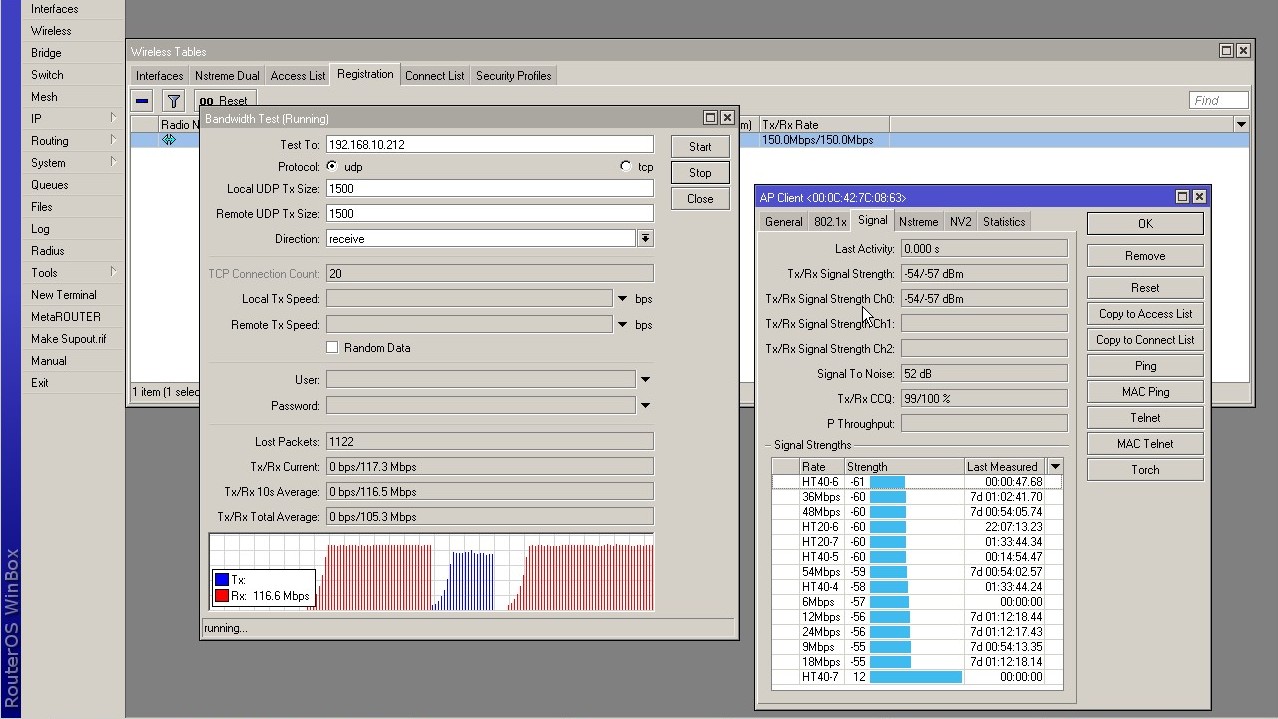Click Start in Bandwidth Test
The width and height of the screenshot is (1278, 719).
tap(700, 147)
